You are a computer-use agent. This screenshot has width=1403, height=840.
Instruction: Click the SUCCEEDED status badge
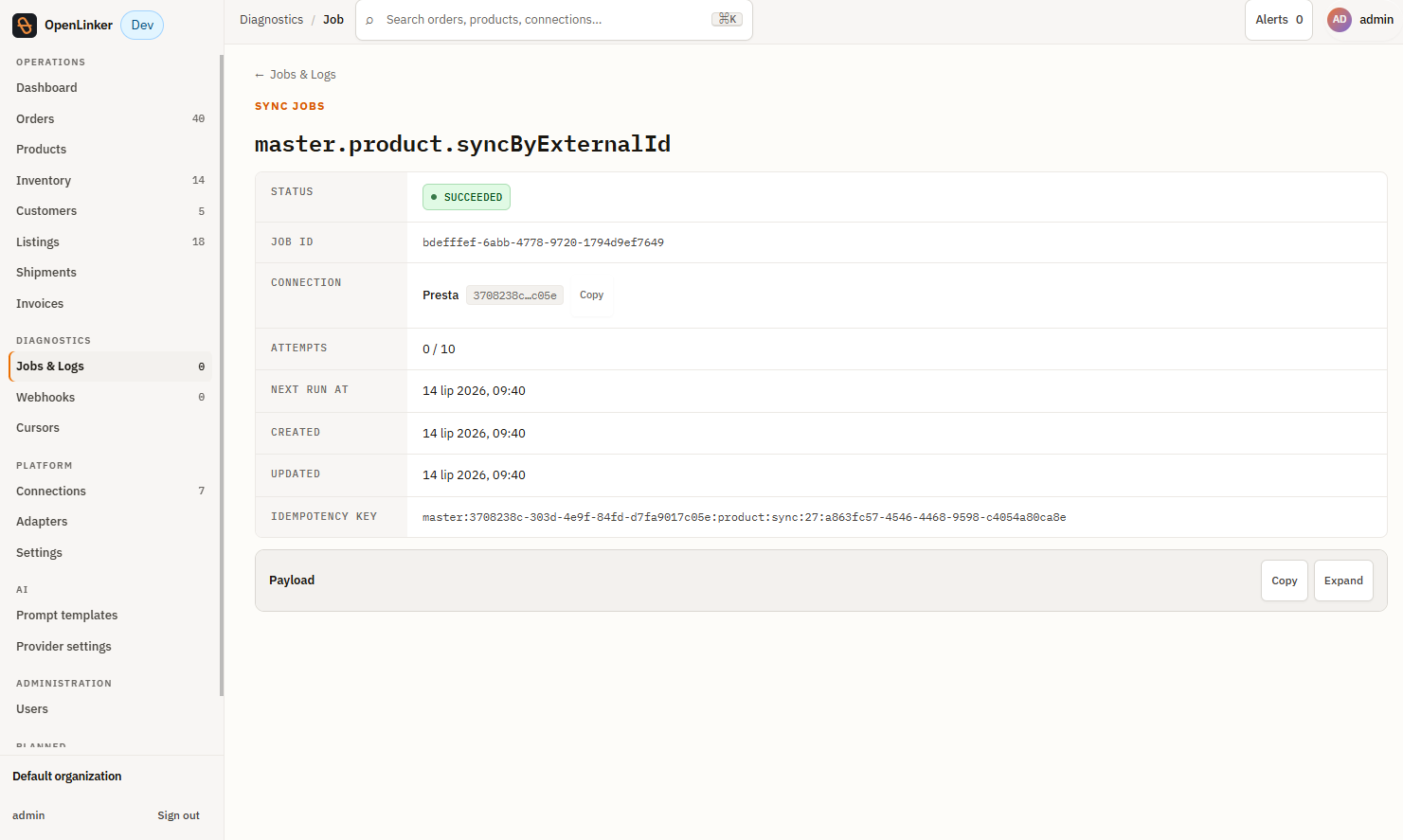click(466, 197)
